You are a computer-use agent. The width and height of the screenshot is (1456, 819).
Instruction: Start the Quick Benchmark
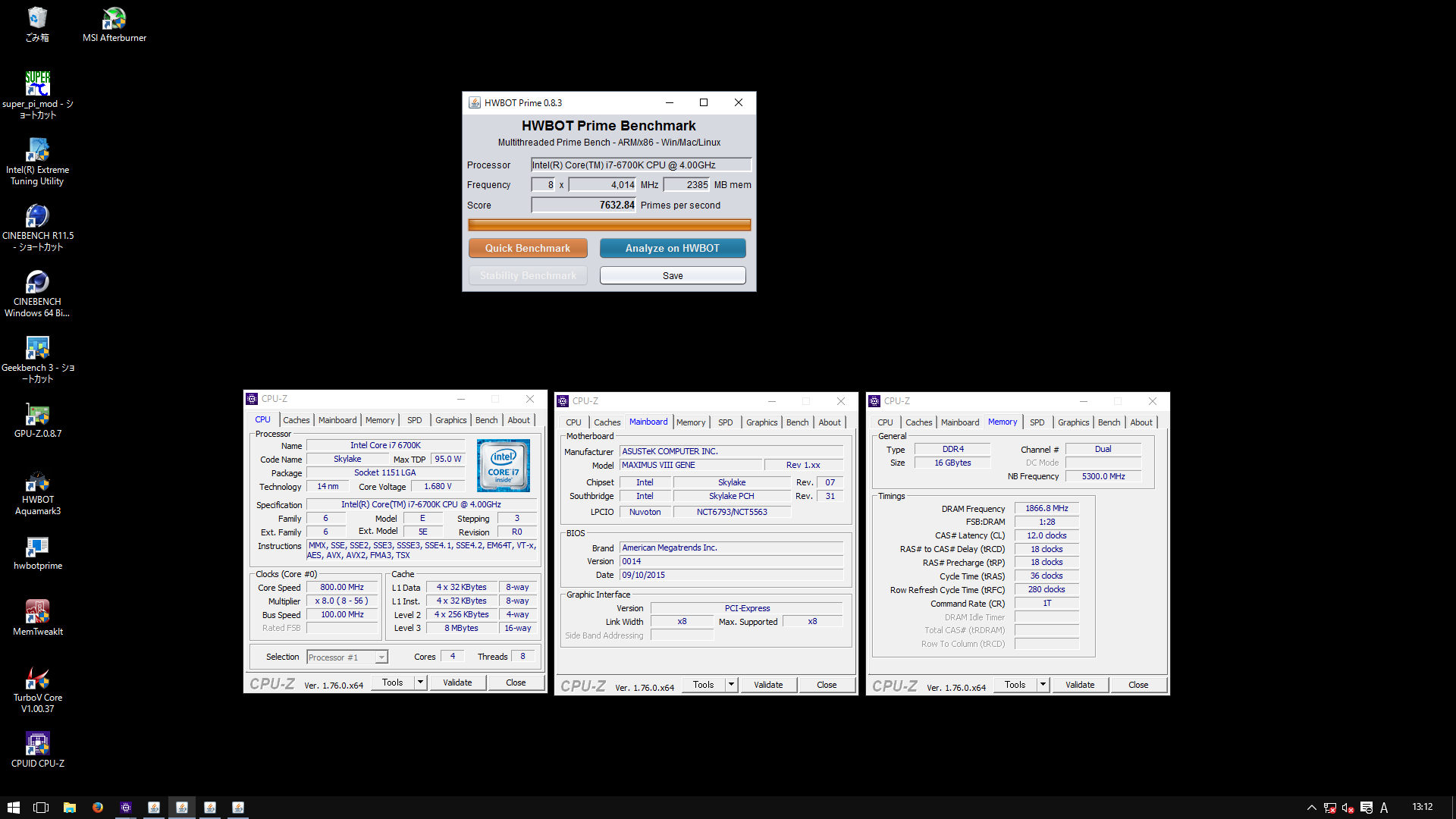click(528, 248)
